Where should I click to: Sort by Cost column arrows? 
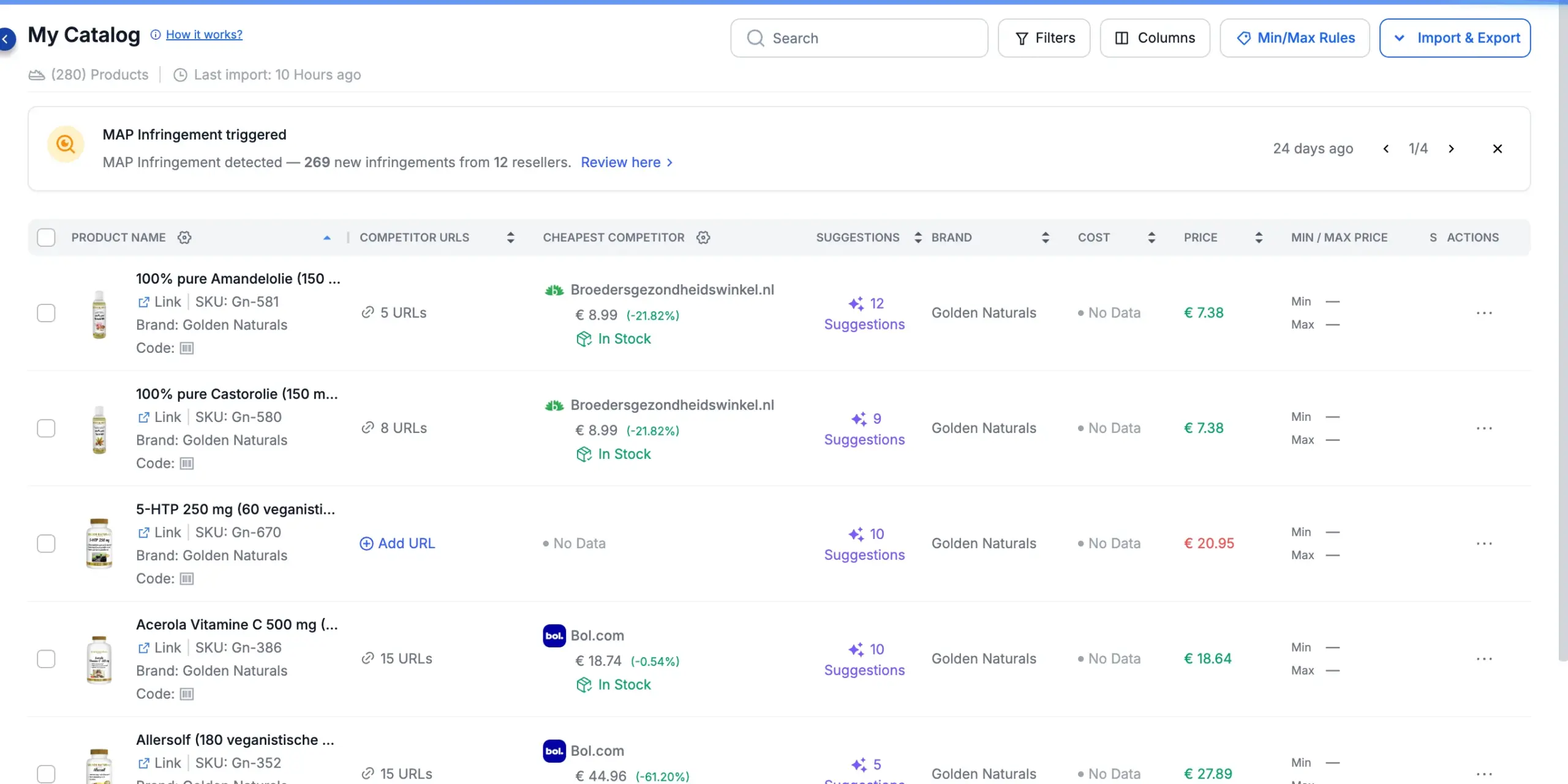click(x=1151, y=237)
